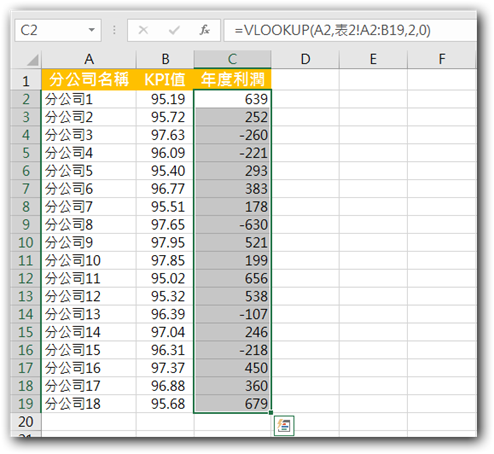Click the KPI值 header cell
This screenshot has width=494, height=454.
[x=165, y=80]
